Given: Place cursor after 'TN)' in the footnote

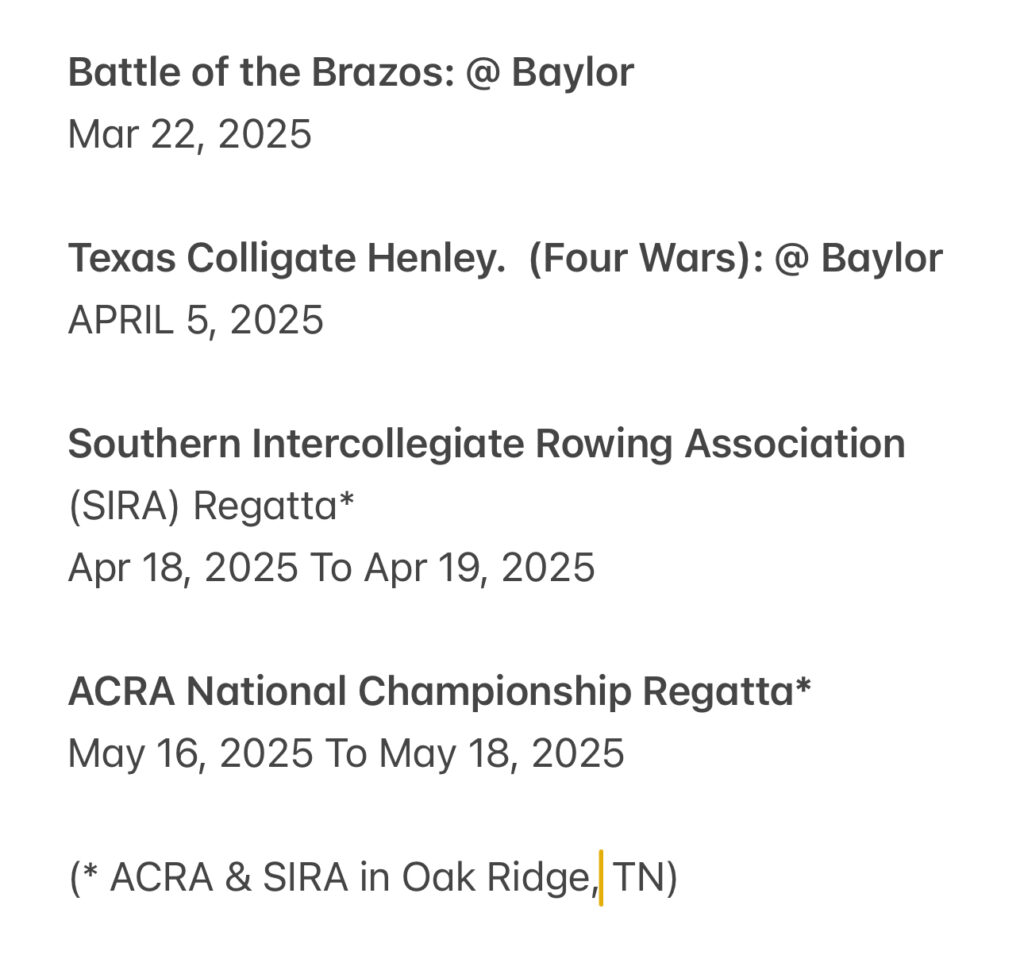Looking at the screenshot, I should click(x=679, y=877).
